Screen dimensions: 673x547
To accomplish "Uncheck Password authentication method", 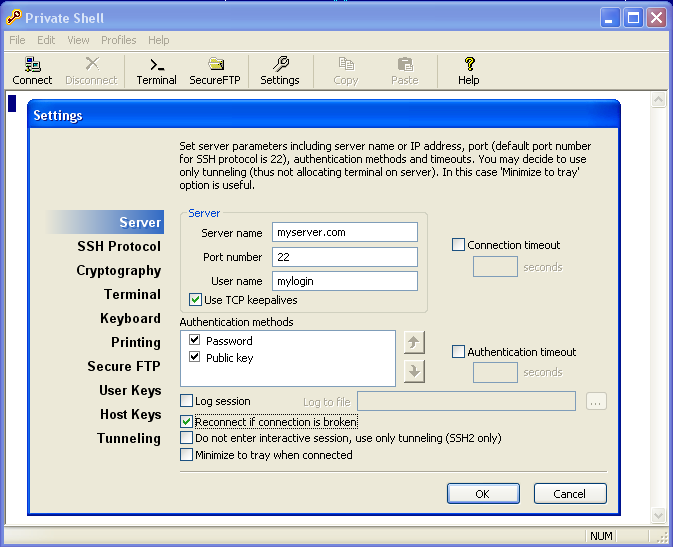I will (x=194, y=340).
